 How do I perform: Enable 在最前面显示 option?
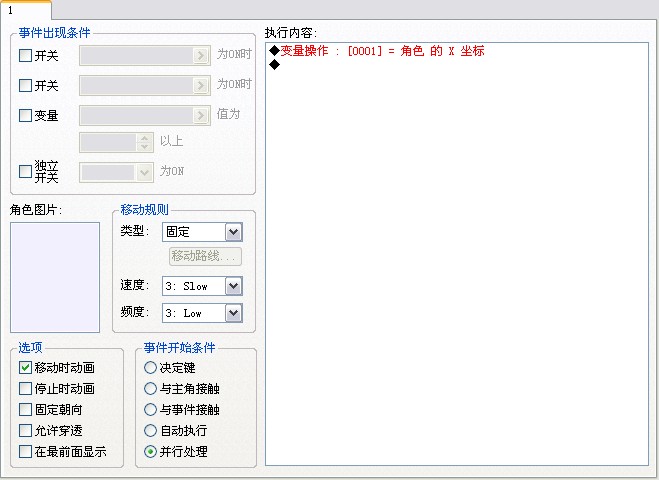pos(25,451)
